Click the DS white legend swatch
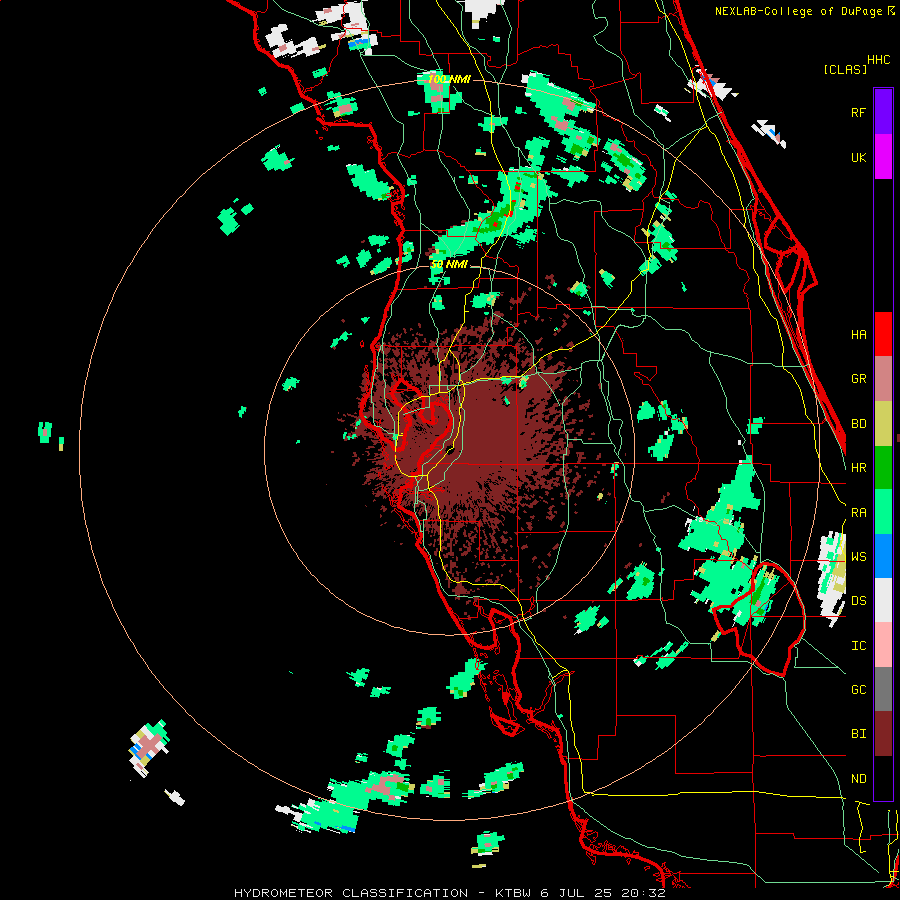900x900 pixels. (883, 600)
